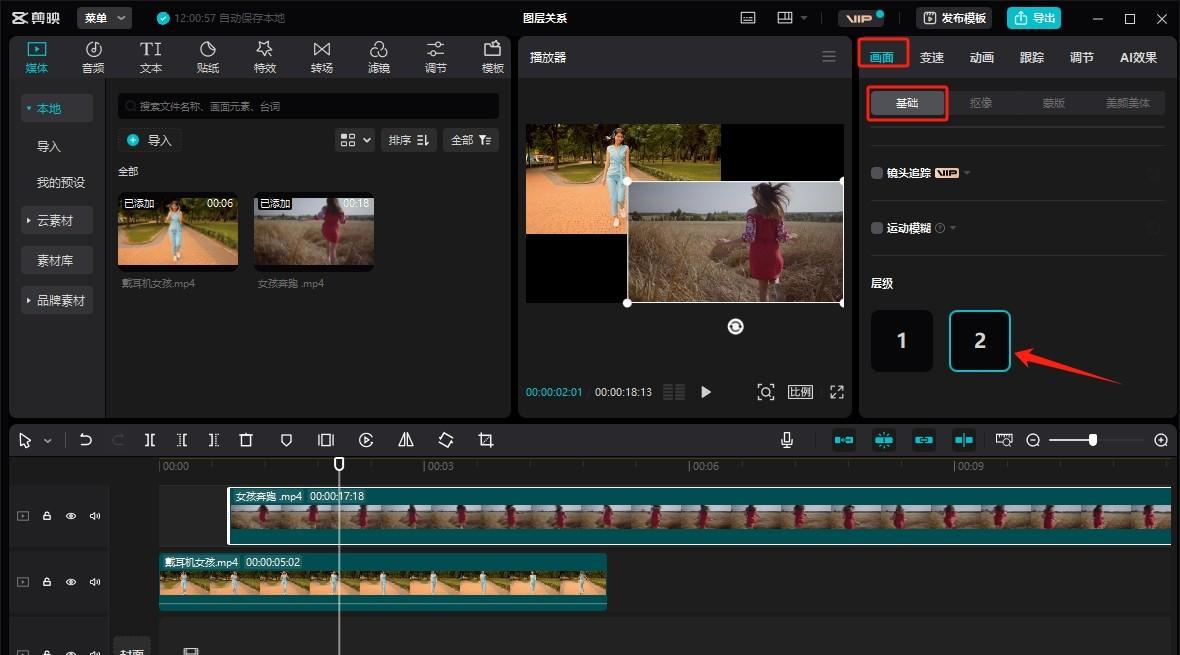This screenshot has width=1180, height=655.
Task: Click the mirror flip icon
Action: click(406, 440)
